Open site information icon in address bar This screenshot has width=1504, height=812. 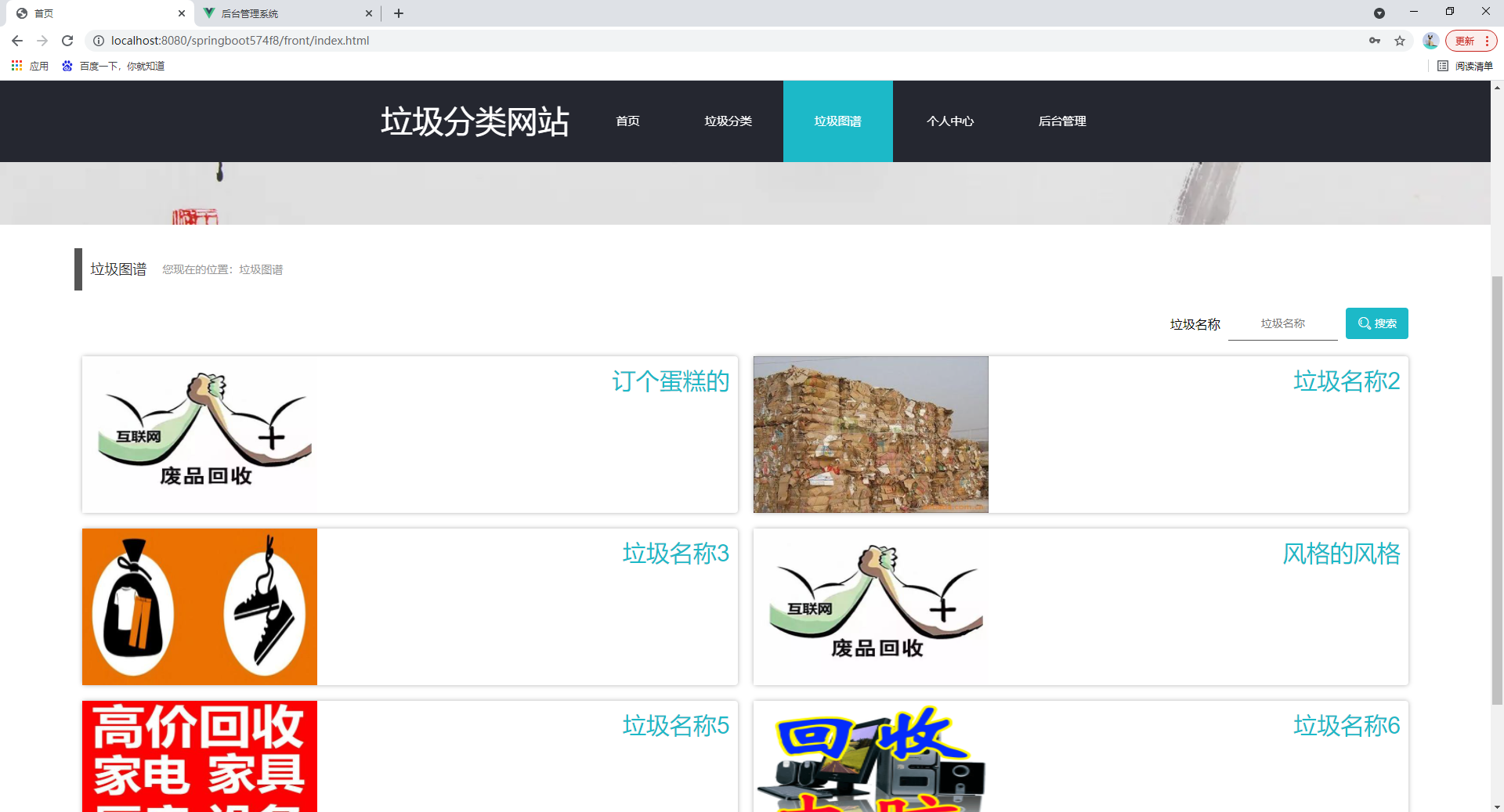pos(99,41)
